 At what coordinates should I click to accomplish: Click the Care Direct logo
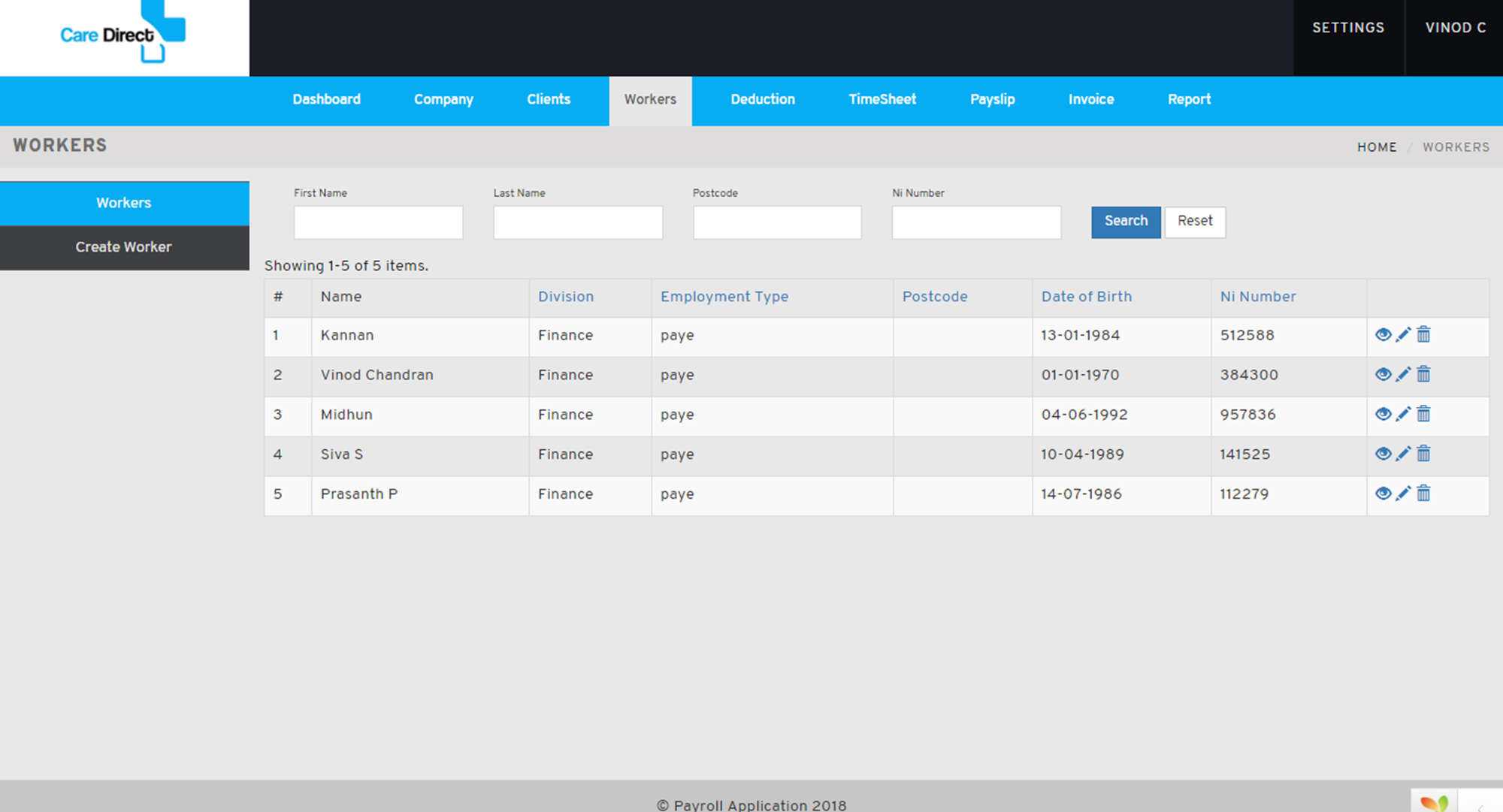tap(122, 32)
